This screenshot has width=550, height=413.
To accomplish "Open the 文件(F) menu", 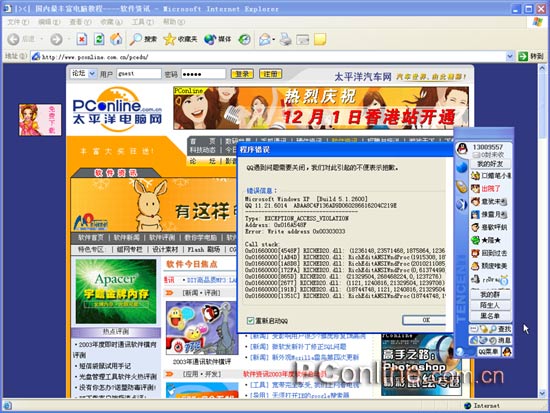I will click(18, 22).
